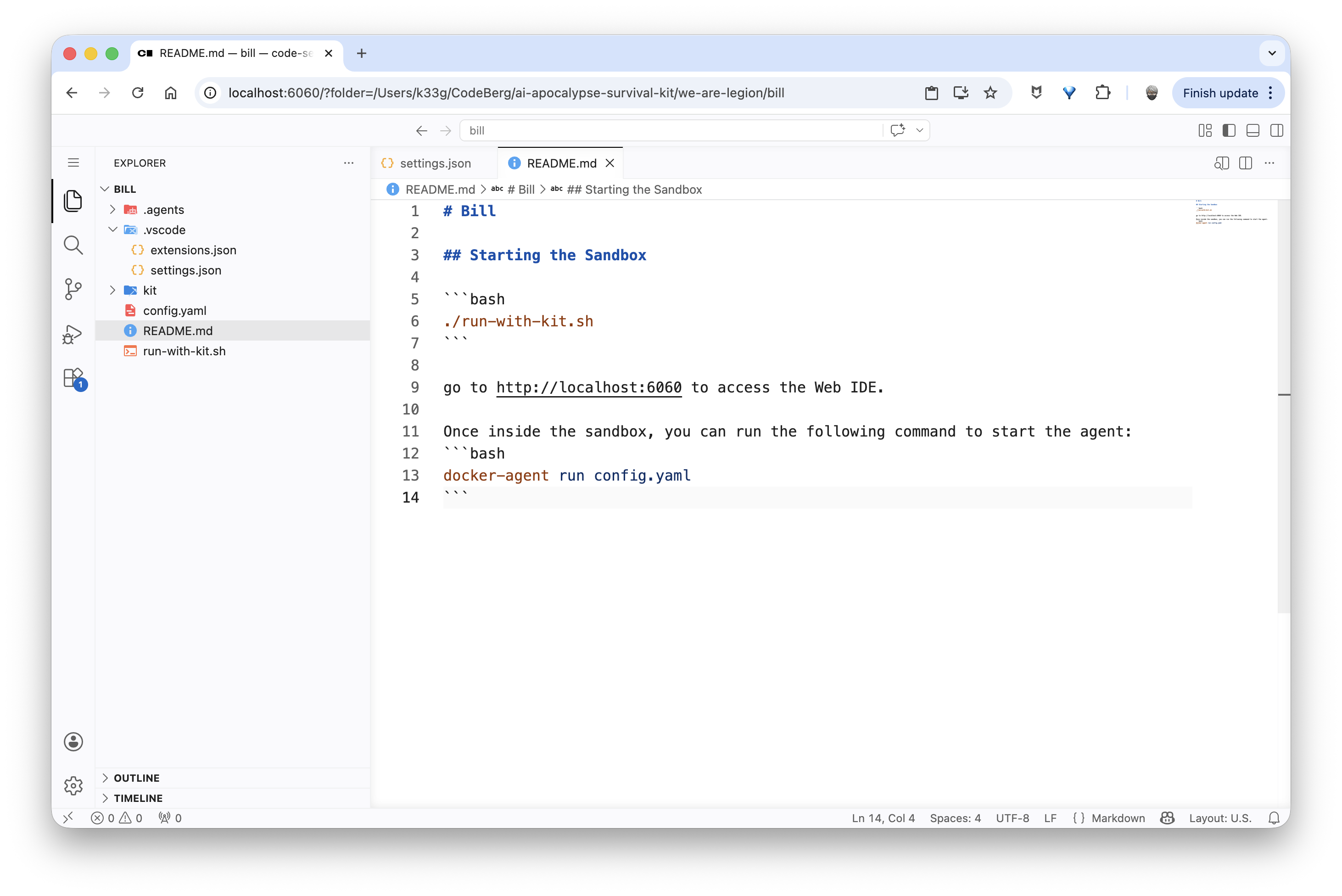Viewport: 1342px width, 896px height.
Task: Open the Manage gear icon
Action: pos(73,786)
